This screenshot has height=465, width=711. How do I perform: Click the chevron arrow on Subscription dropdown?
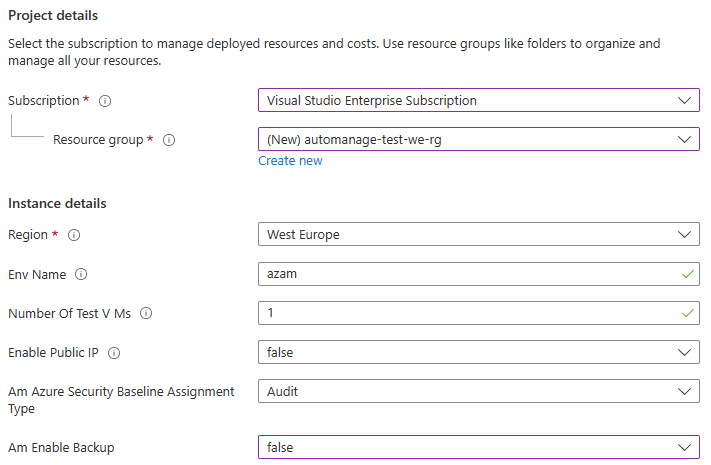point(684,101)
